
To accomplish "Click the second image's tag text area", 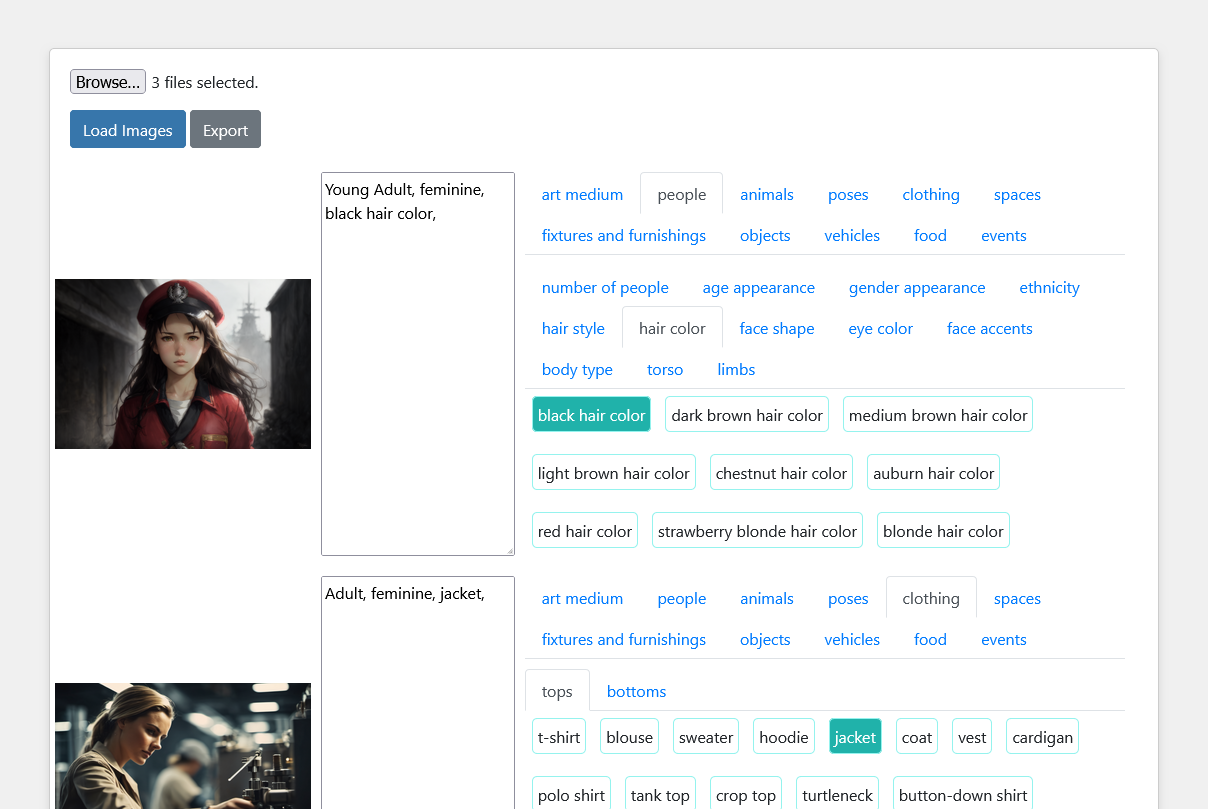I will coord(418,692).
